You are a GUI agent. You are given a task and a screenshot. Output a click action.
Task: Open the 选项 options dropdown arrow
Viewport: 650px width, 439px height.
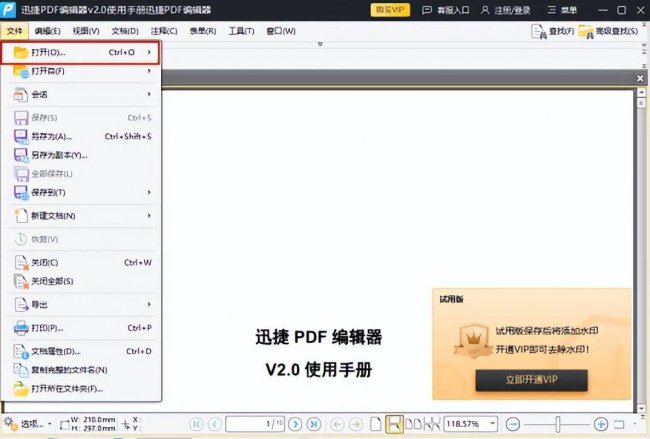click(50, 424)
